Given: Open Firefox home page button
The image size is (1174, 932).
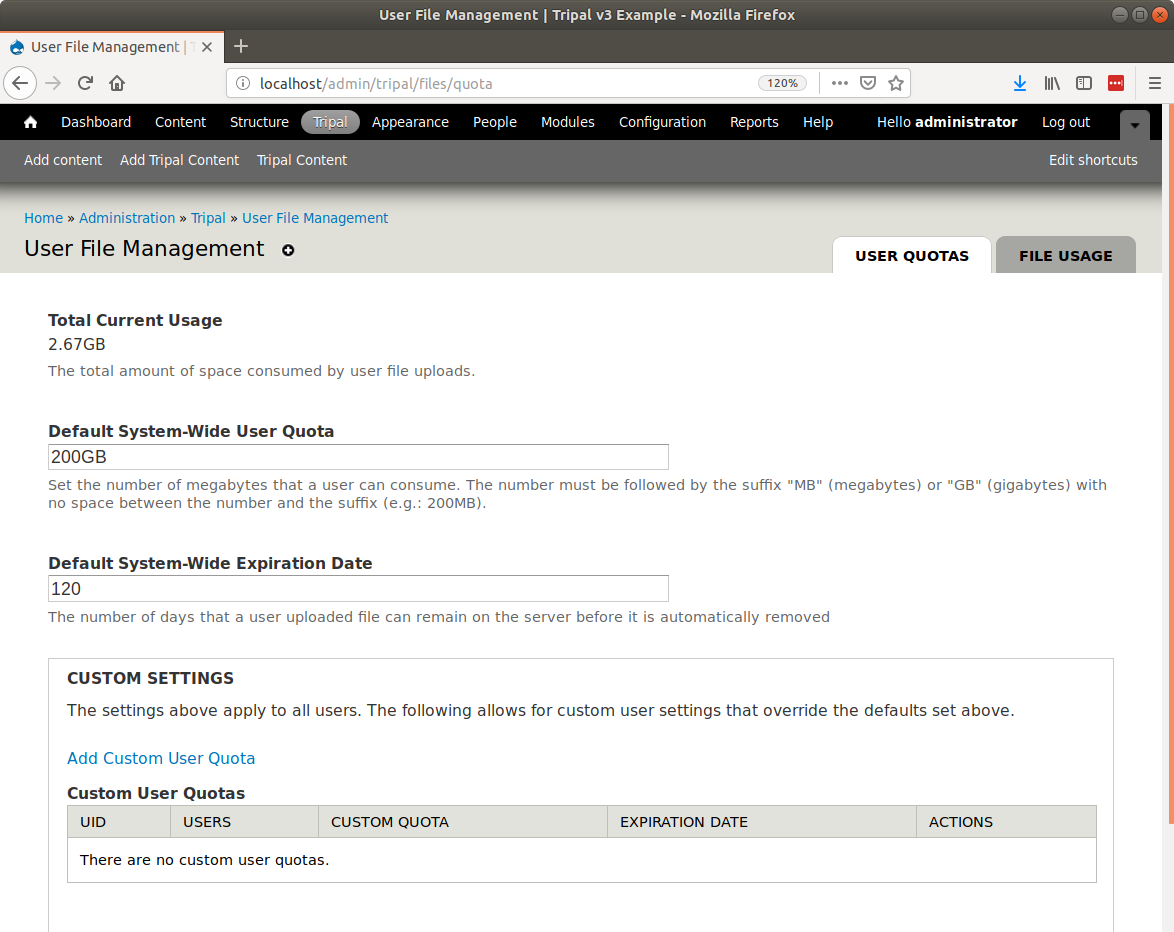Looking at the screenshot, I should click(117, 83).
